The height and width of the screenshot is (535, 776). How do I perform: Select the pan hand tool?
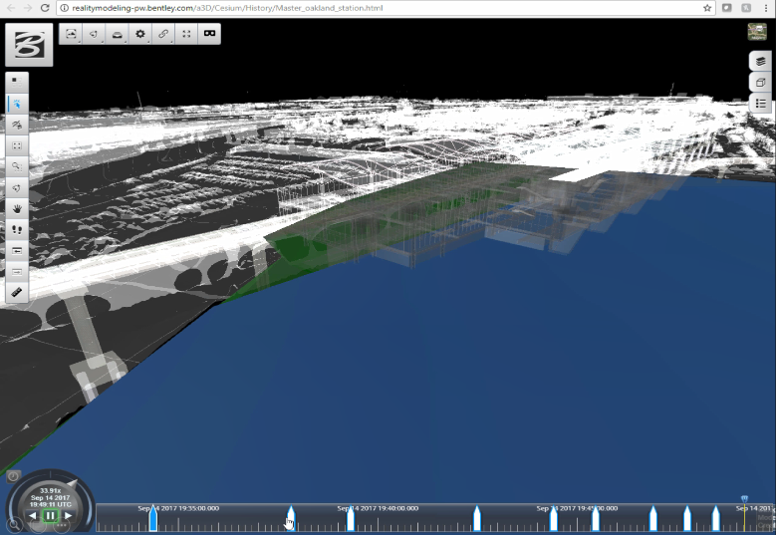(x=17, y=208)
